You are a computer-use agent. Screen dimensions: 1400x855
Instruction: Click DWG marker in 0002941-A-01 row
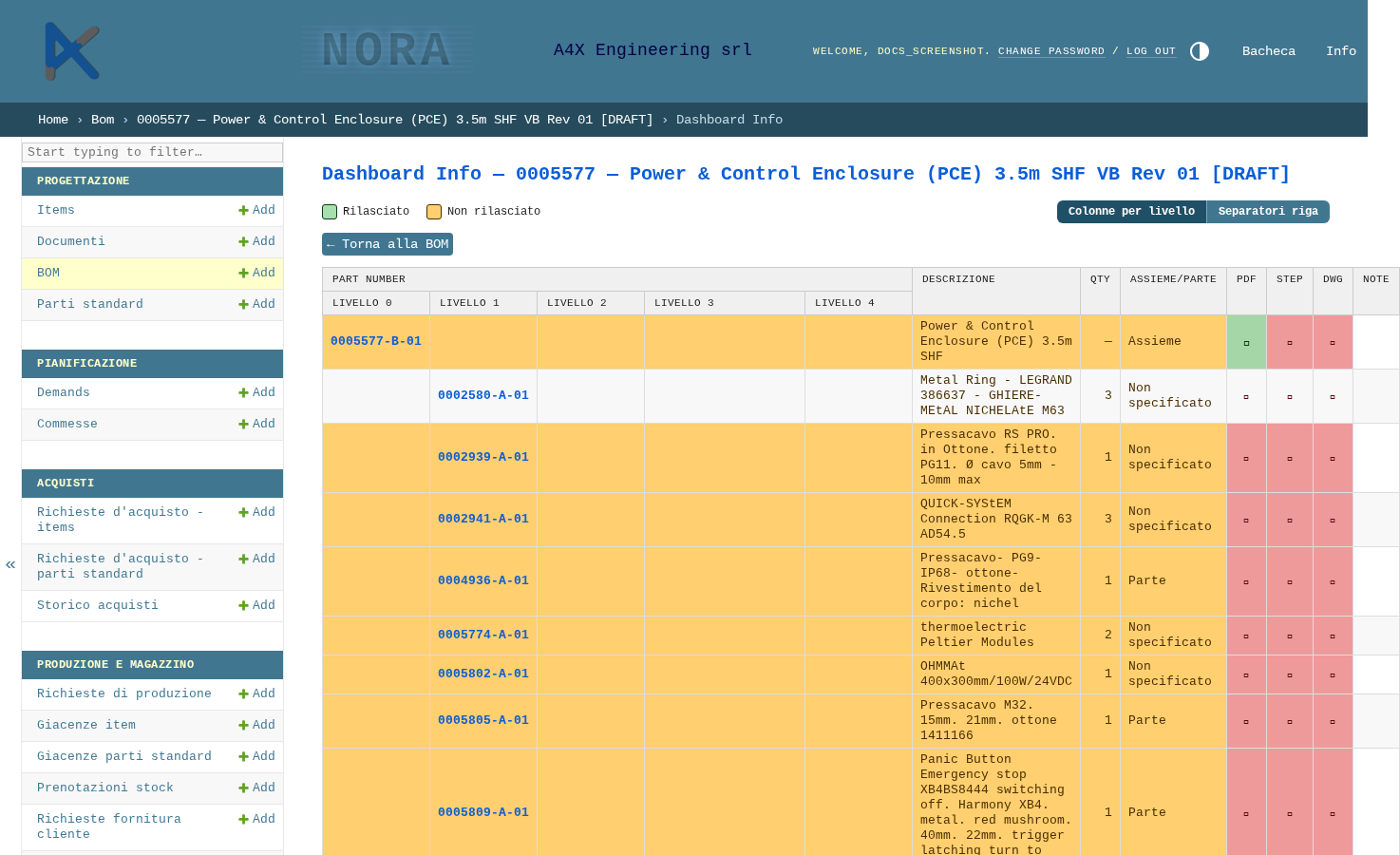tap(1333, 521)
